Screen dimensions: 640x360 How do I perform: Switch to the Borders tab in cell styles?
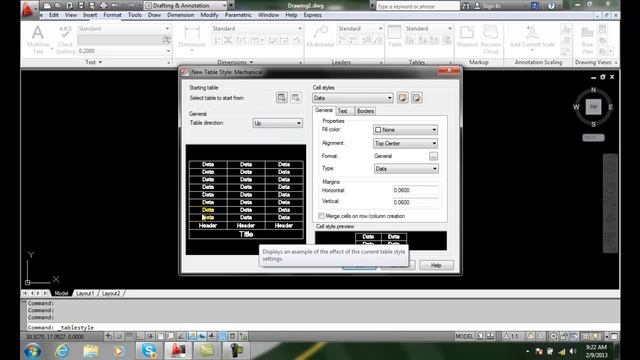pyautogui.click(x=365, y=111)
